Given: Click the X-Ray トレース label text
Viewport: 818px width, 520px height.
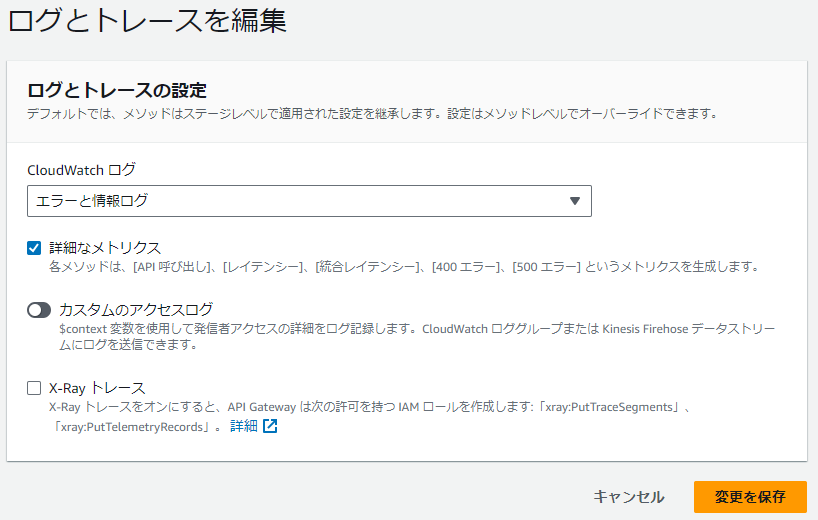Looking at the screenshot, I should [97, 388].
